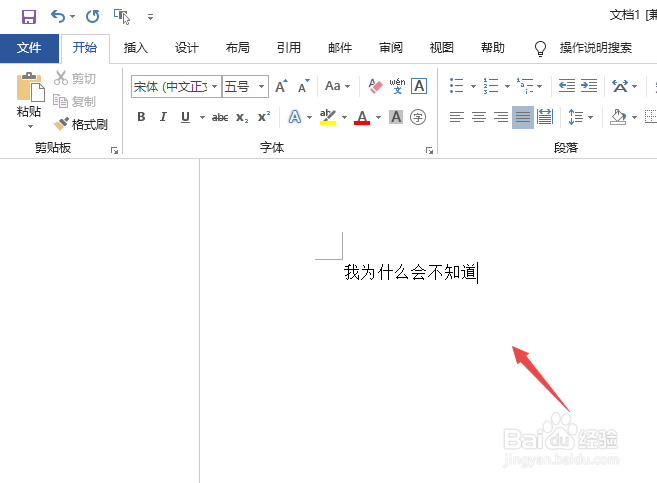Toggle superscript x² formatting
This screenshot has height=483, width=657.
264,117
